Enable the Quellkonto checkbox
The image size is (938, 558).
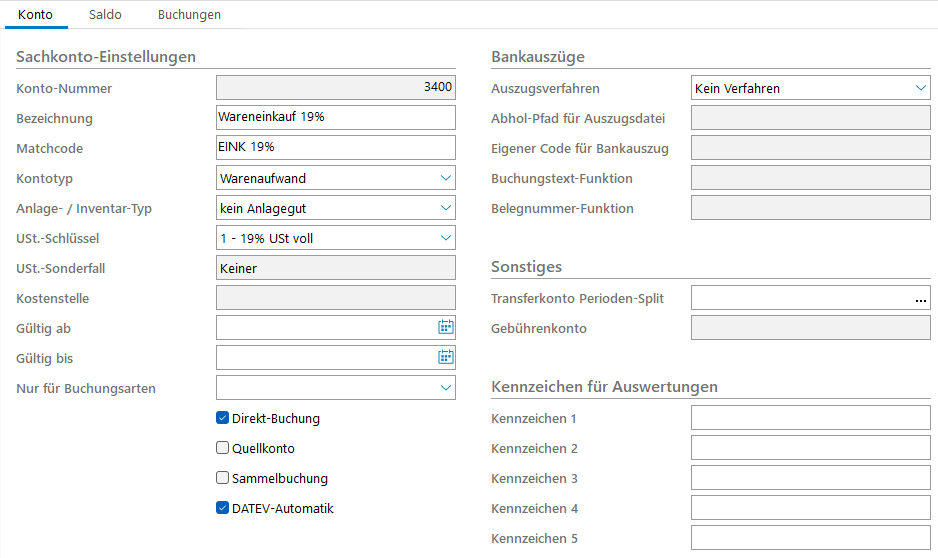(223, 449)
